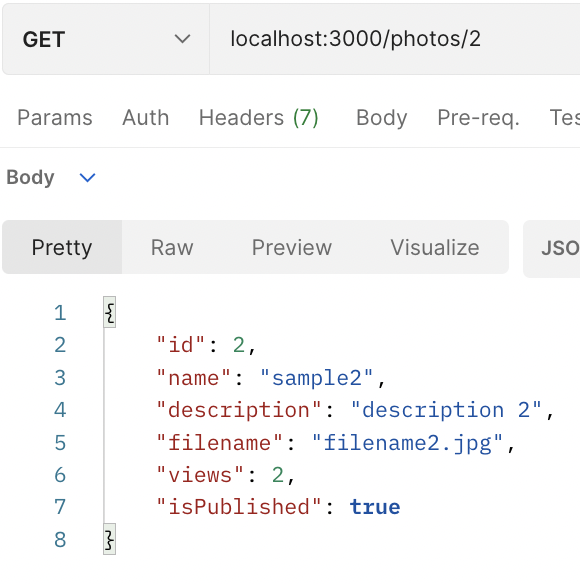
Task: Click the "filename2.jpg" string value
Action: tap(407, 443)
